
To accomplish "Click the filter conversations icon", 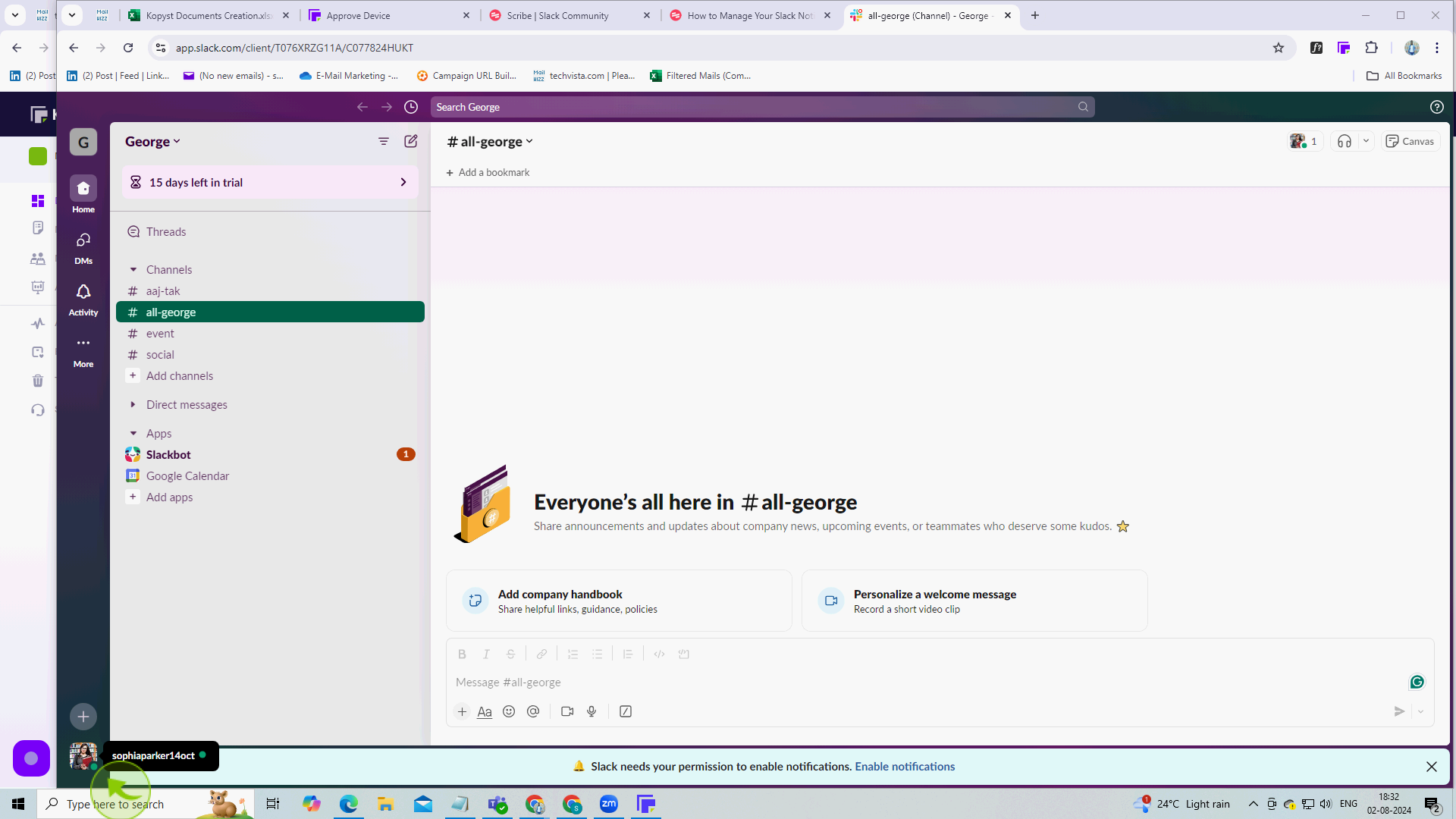I will [x=384, y=141].
